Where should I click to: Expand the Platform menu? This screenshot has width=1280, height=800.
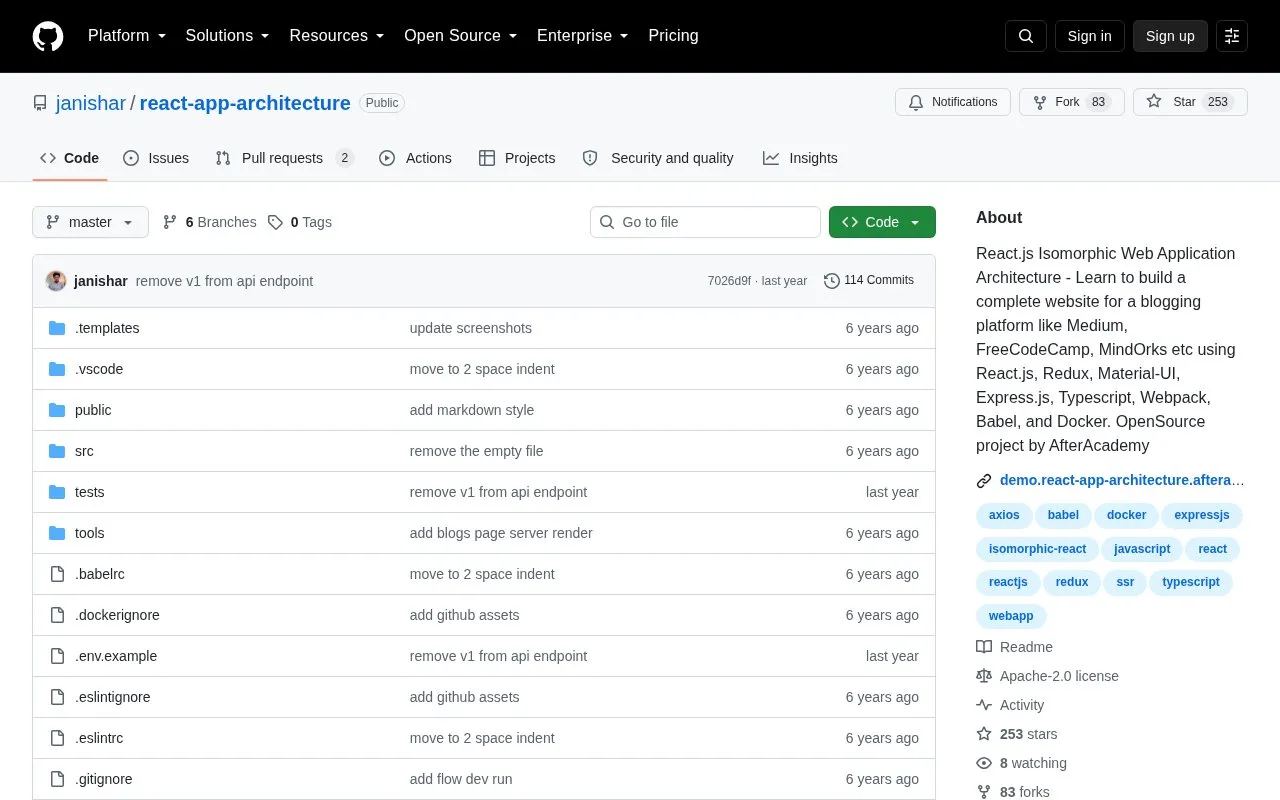click(127, 36)
